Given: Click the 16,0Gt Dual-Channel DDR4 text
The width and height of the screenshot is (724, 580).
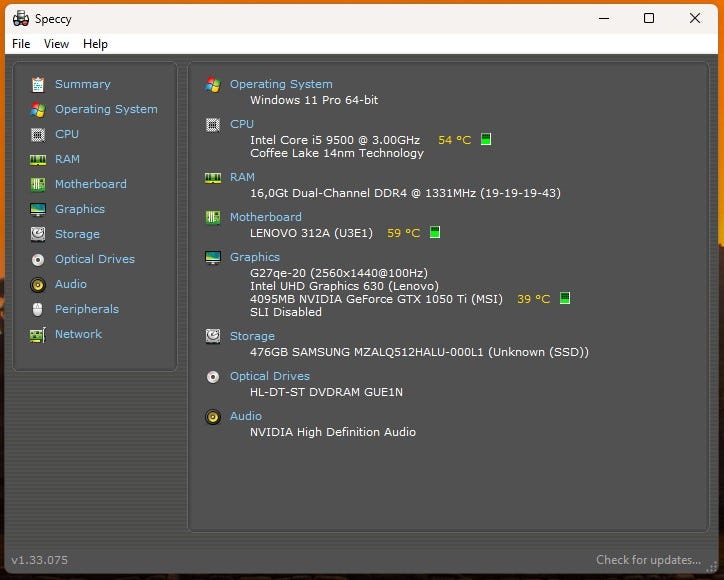Looking at the screenshot, I should tap(405, 193).
